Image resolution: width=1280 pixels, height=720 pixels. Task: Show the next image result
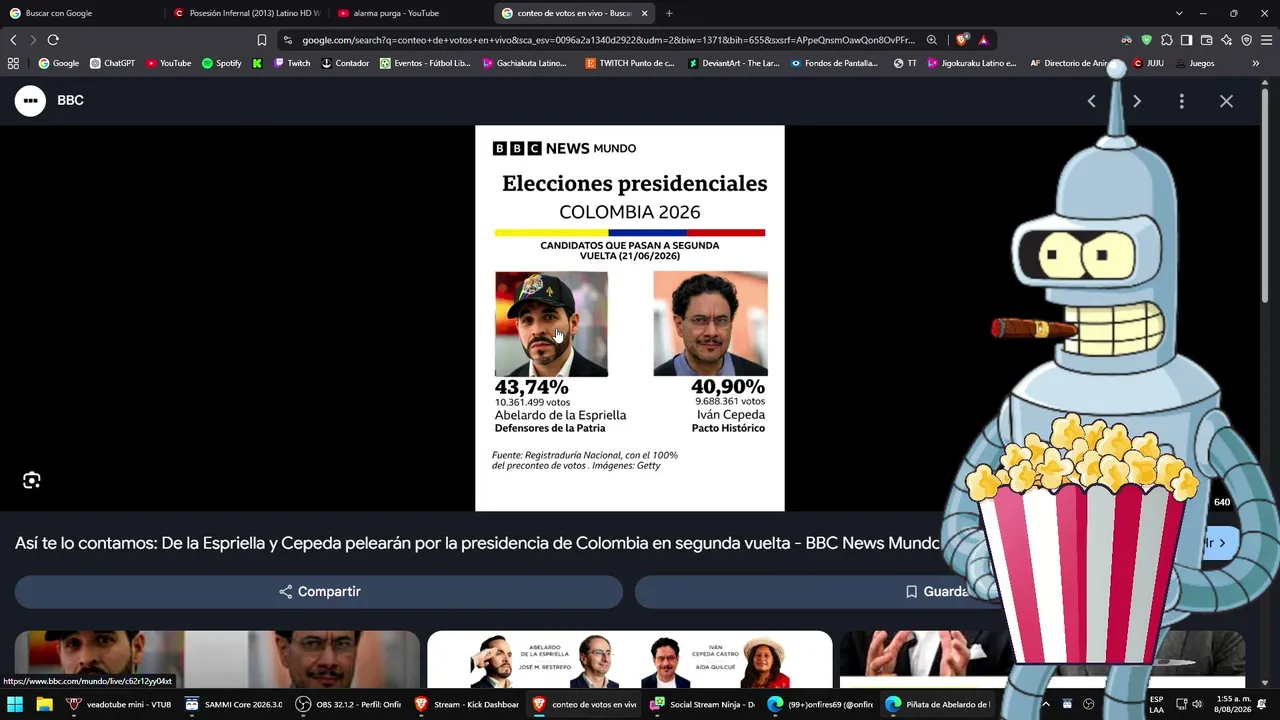click(x=1137, y=101)
